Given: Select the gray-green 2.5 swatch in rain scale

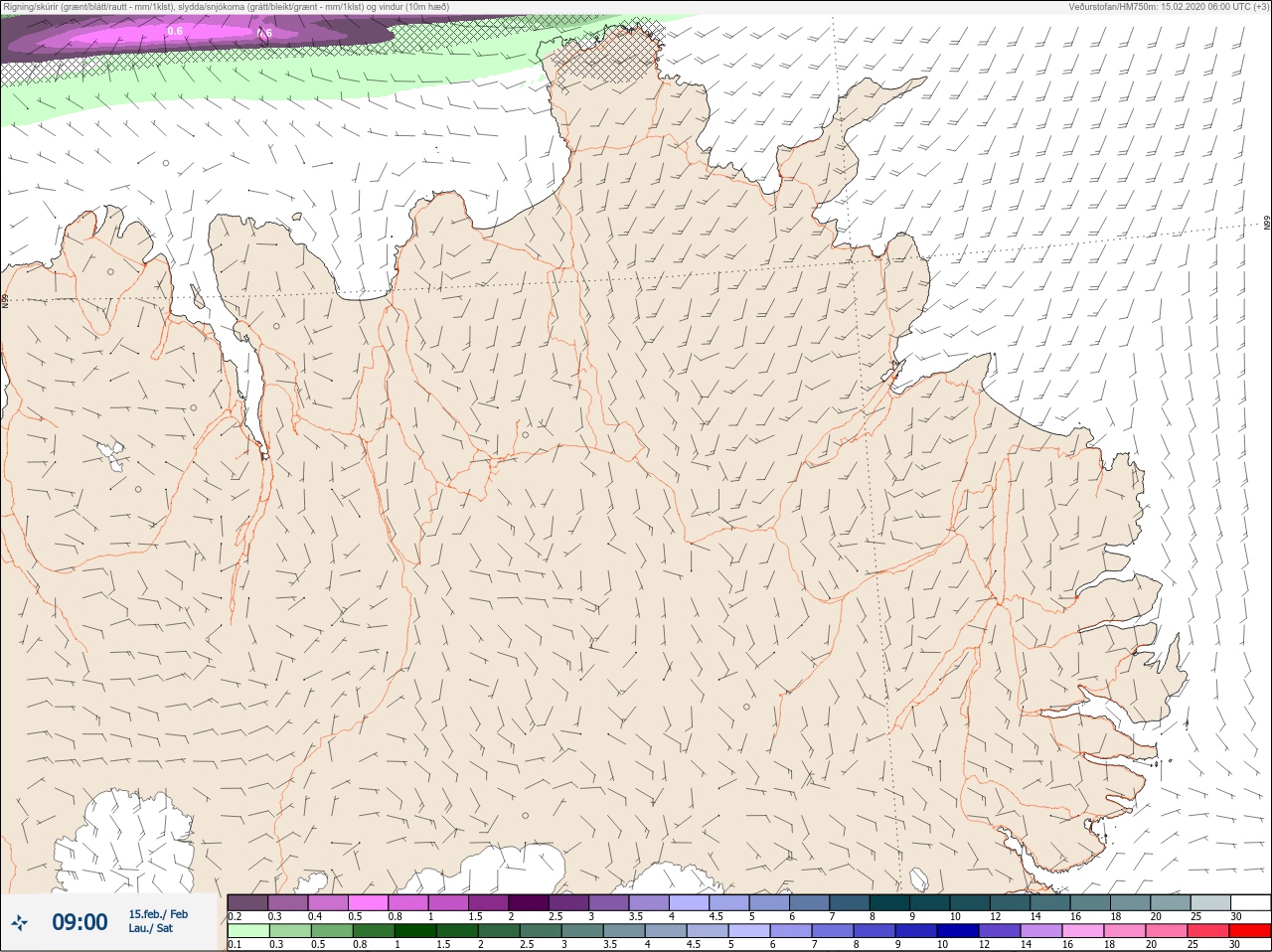Looking at the screenshot, I should (x=541, y=931).
